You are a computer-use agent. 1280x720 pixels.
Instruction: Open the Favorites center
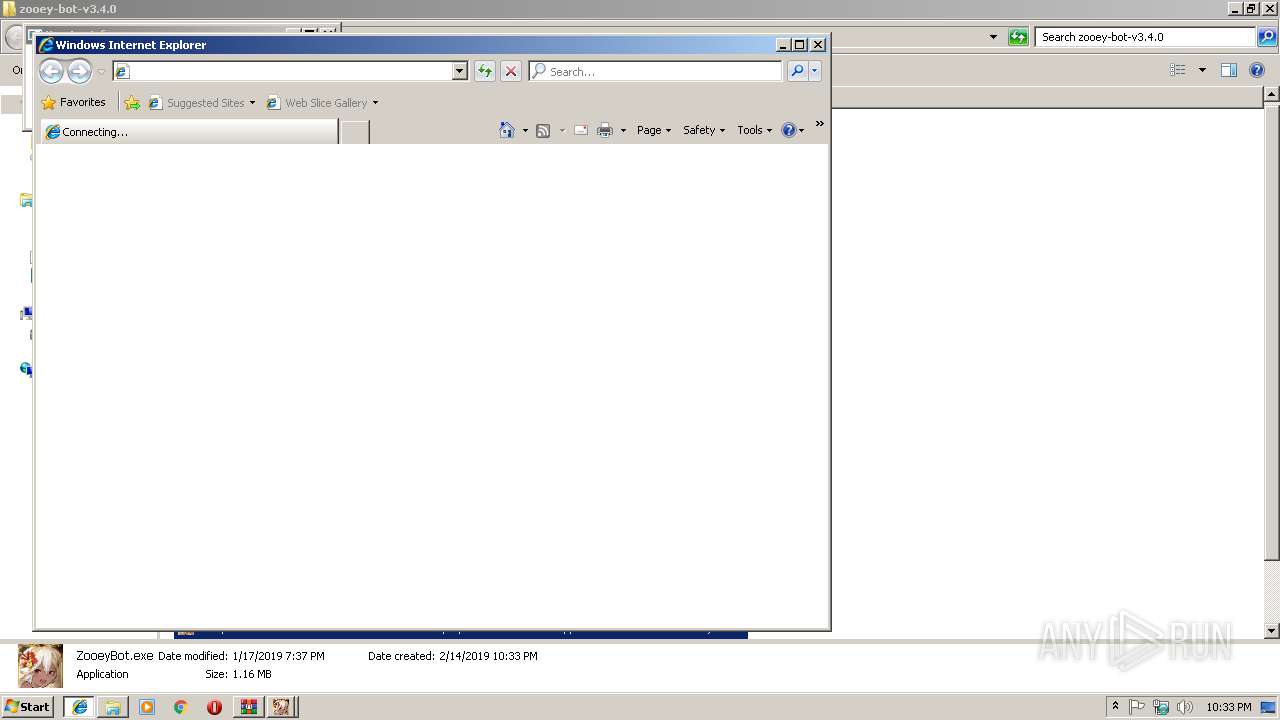(73, 102)
